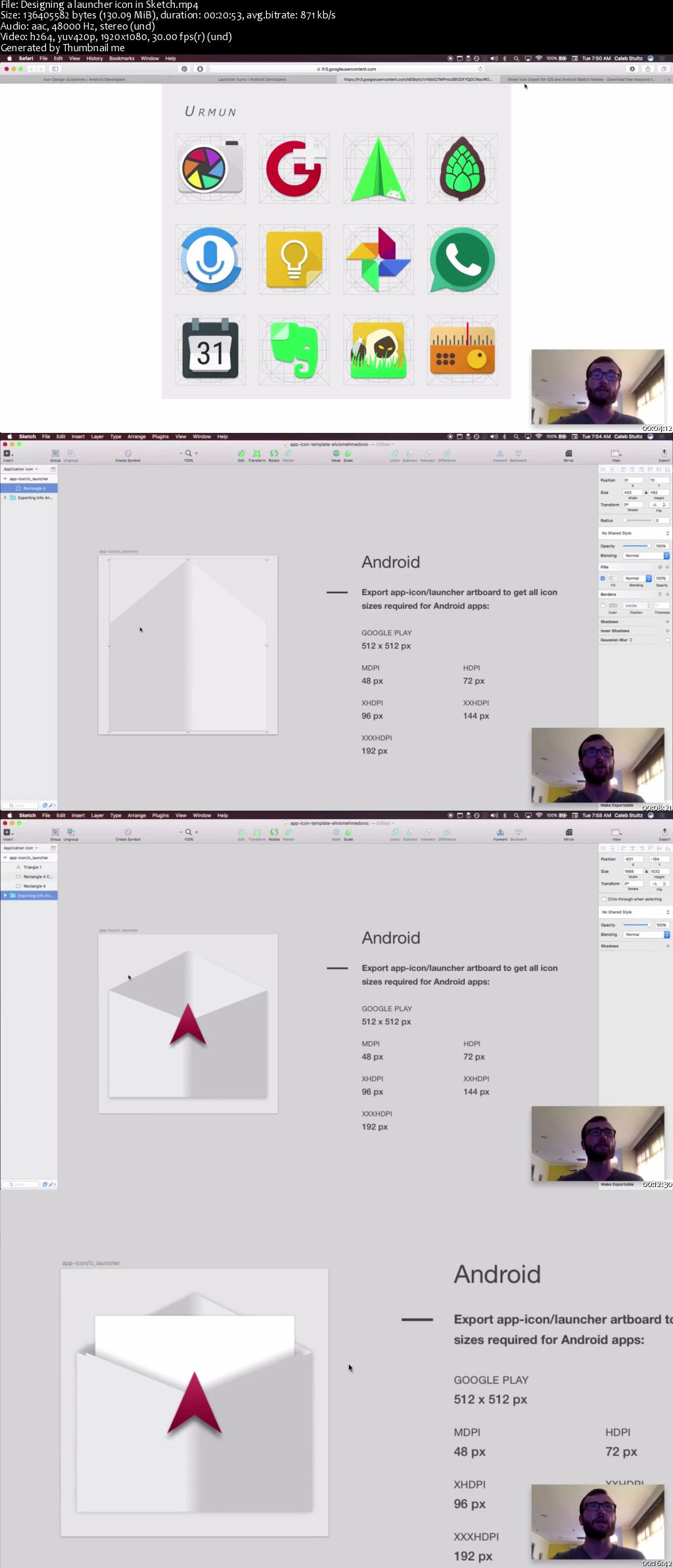
Task: Select the Triangle 1 layer
Action: coord(32,867)
